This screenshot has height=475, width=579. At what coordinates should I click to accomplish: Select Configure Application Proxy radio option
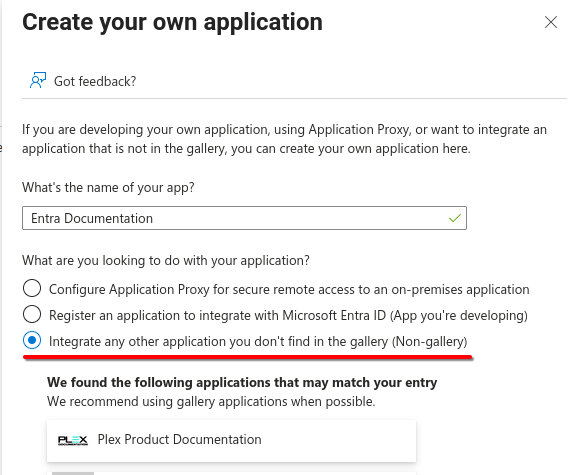coord(32,288)
